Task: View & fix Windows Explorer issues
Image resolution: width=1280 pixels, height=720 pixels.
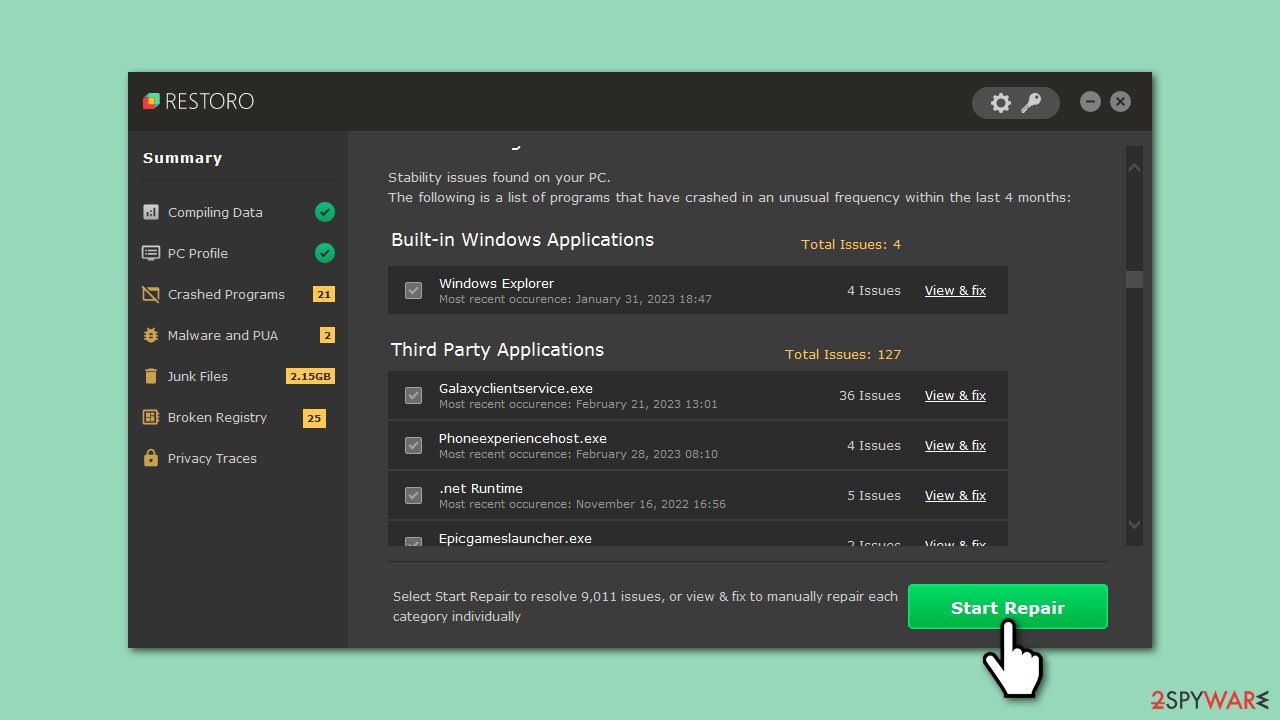Action: point(955,290)
